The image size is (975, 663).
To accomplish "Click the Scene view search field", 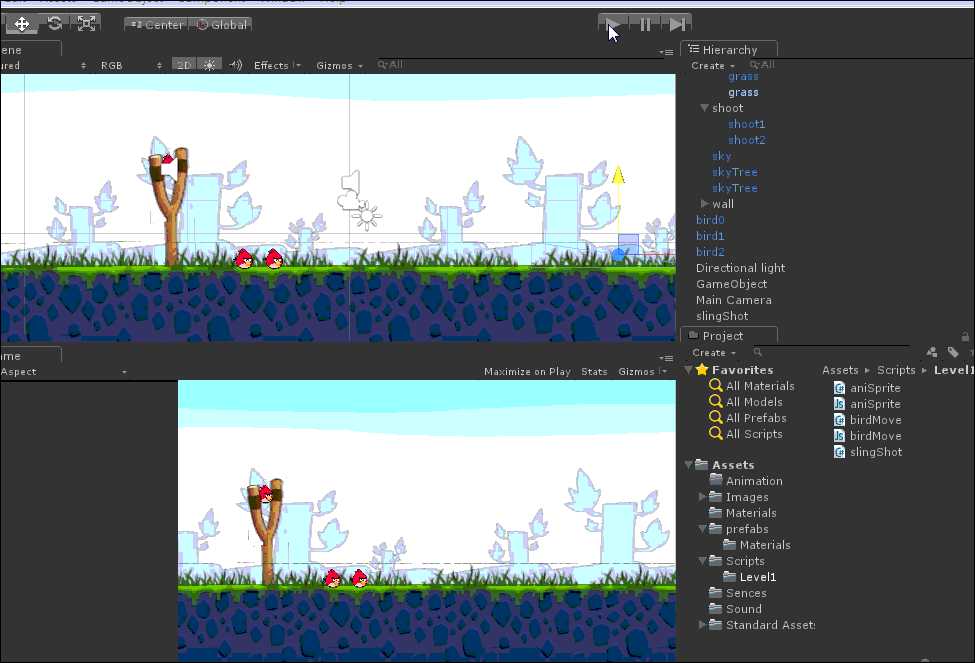I will (522, 65).
